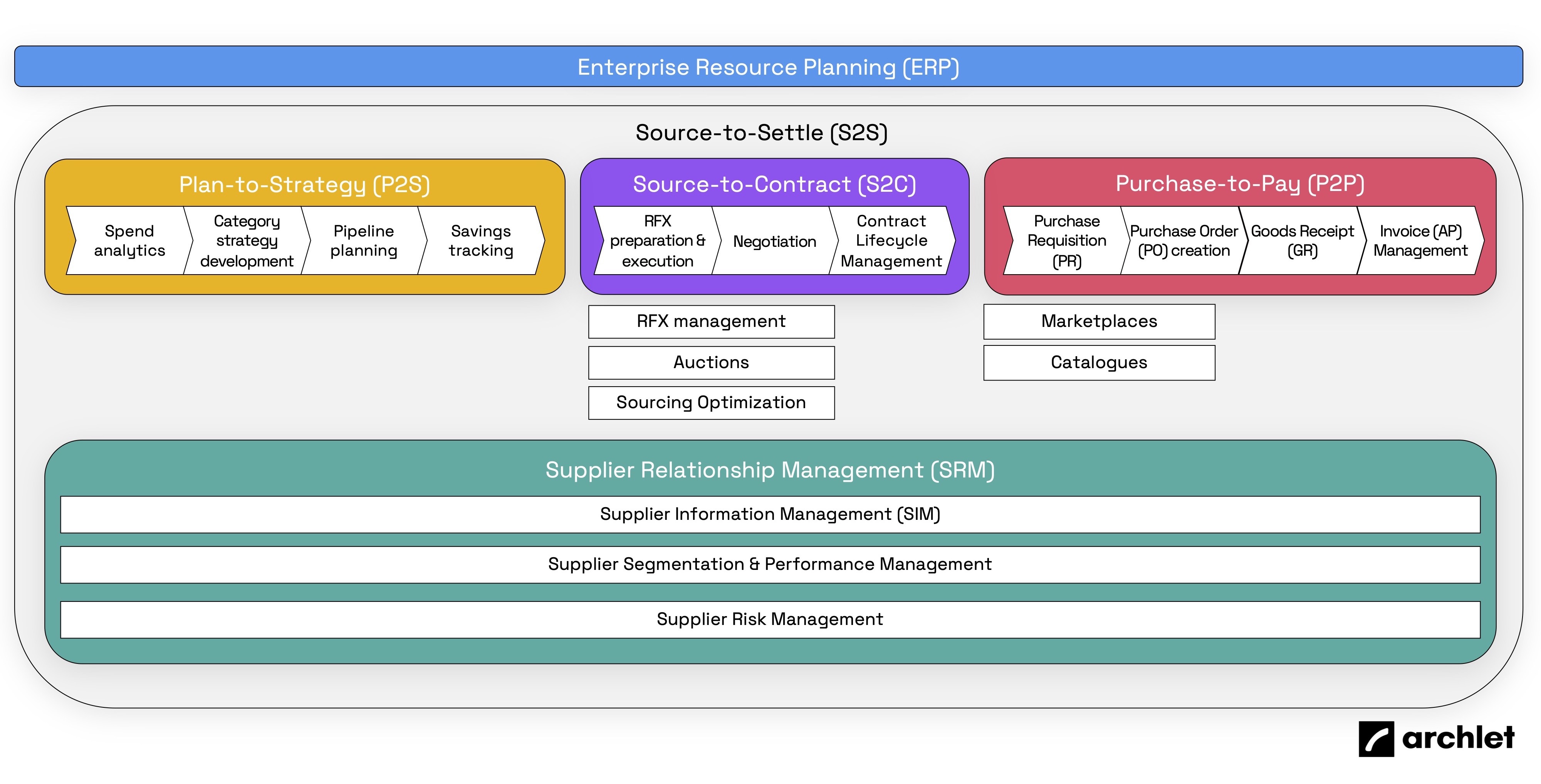This screenshot has height=784, width=1541.
Task: Select the Negotiation chevron step
Action: click(774, 241)
